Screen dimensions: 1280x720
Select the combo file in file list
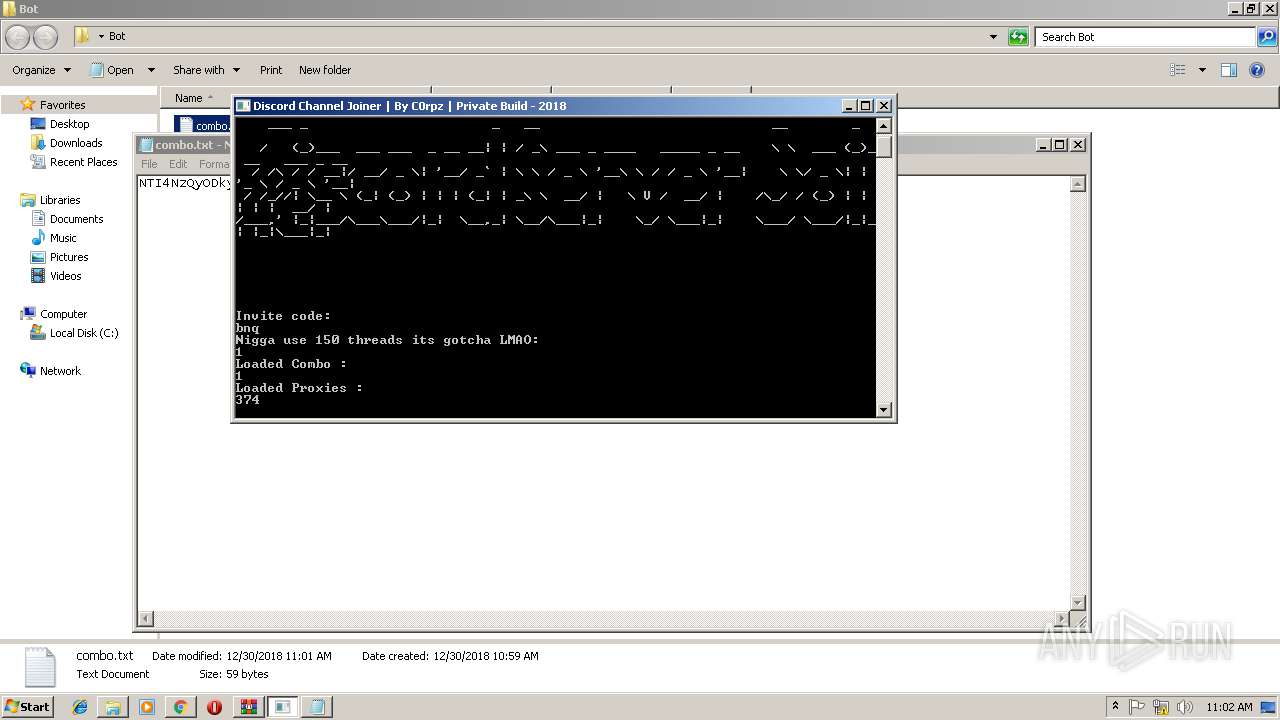202,125
